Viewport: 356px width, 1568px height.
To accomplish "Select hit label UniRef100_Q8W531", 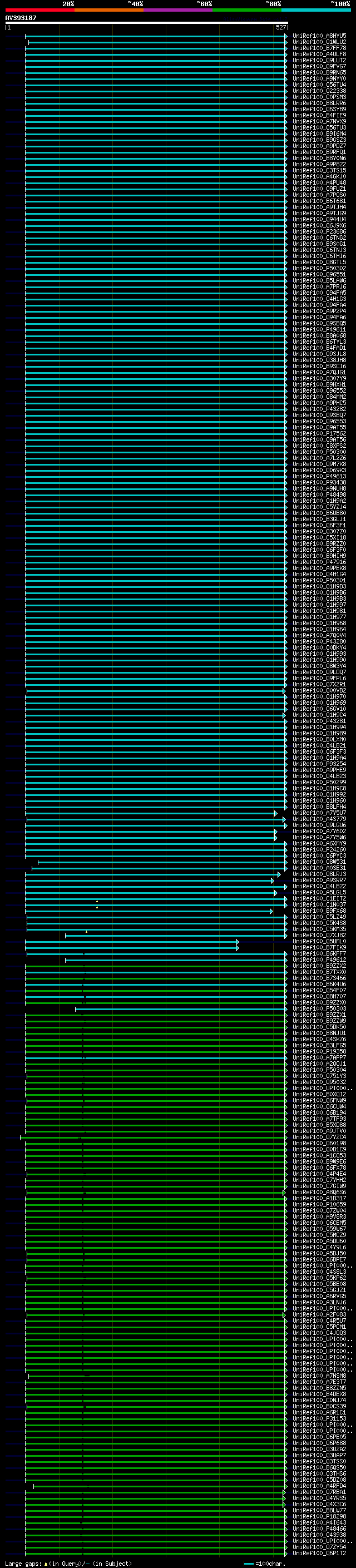I will pos(319,862).
